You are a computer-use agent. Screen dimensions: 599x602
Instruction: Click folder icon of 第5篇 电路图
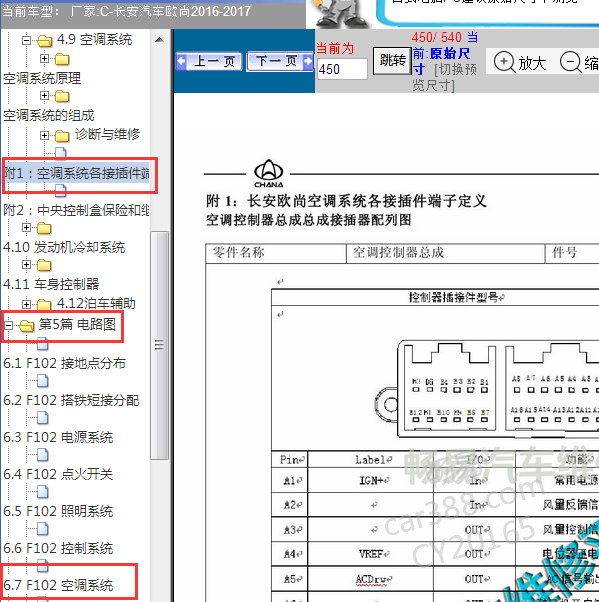pos(26,326)
